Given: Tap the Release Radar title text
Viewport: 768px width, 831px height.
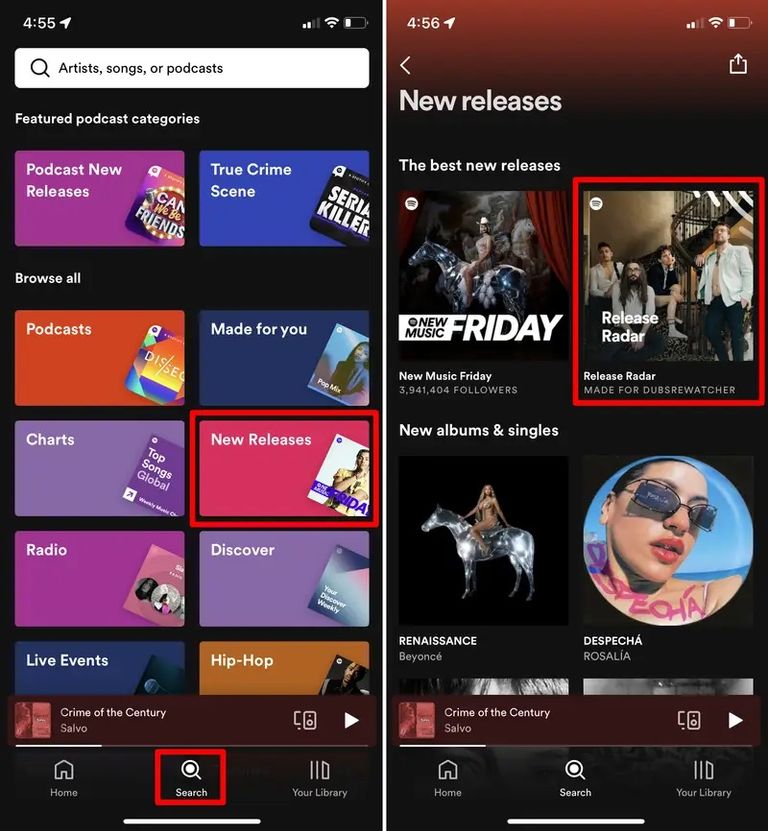Looking at the screenshot, I should pyautogui.click(x=620, y=376).
